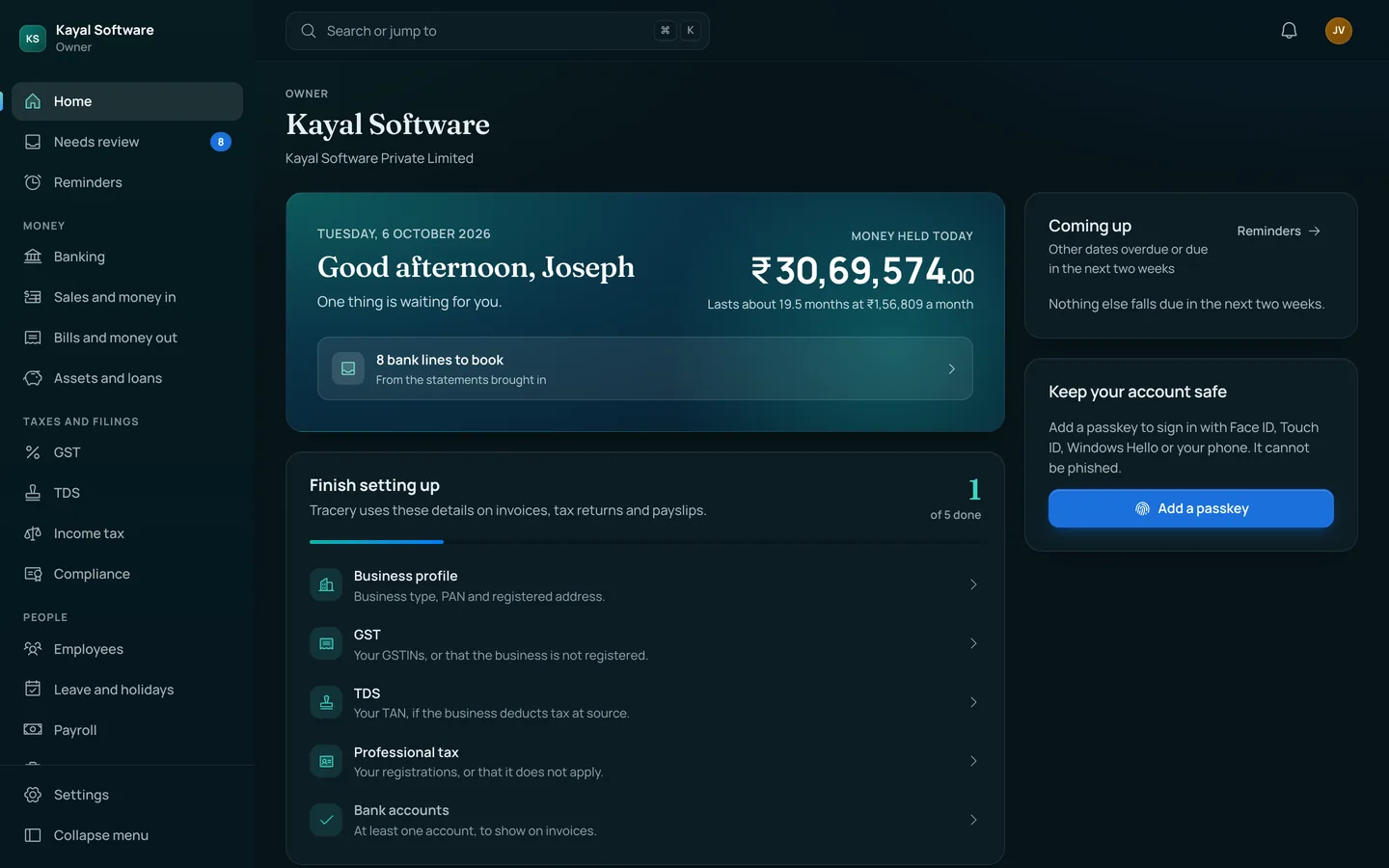Expand the Professional tax row chevron

(x=973, y=761)
